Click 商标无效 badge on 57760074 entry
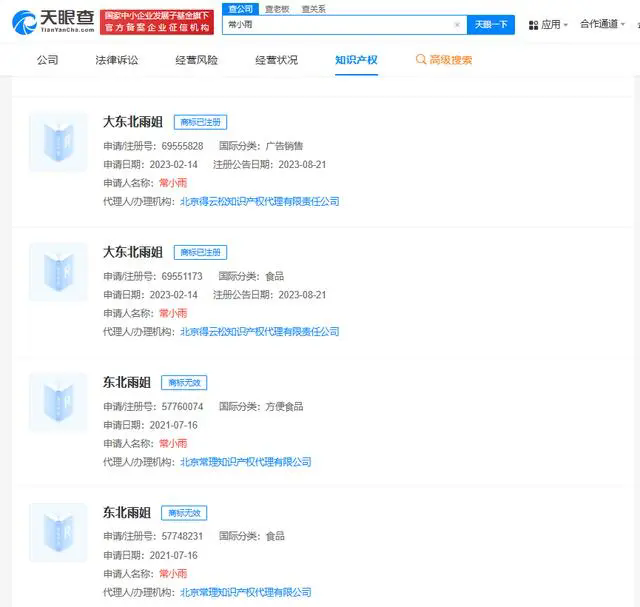This screenshot has width=640, height=607. click(x=184, y=382)
